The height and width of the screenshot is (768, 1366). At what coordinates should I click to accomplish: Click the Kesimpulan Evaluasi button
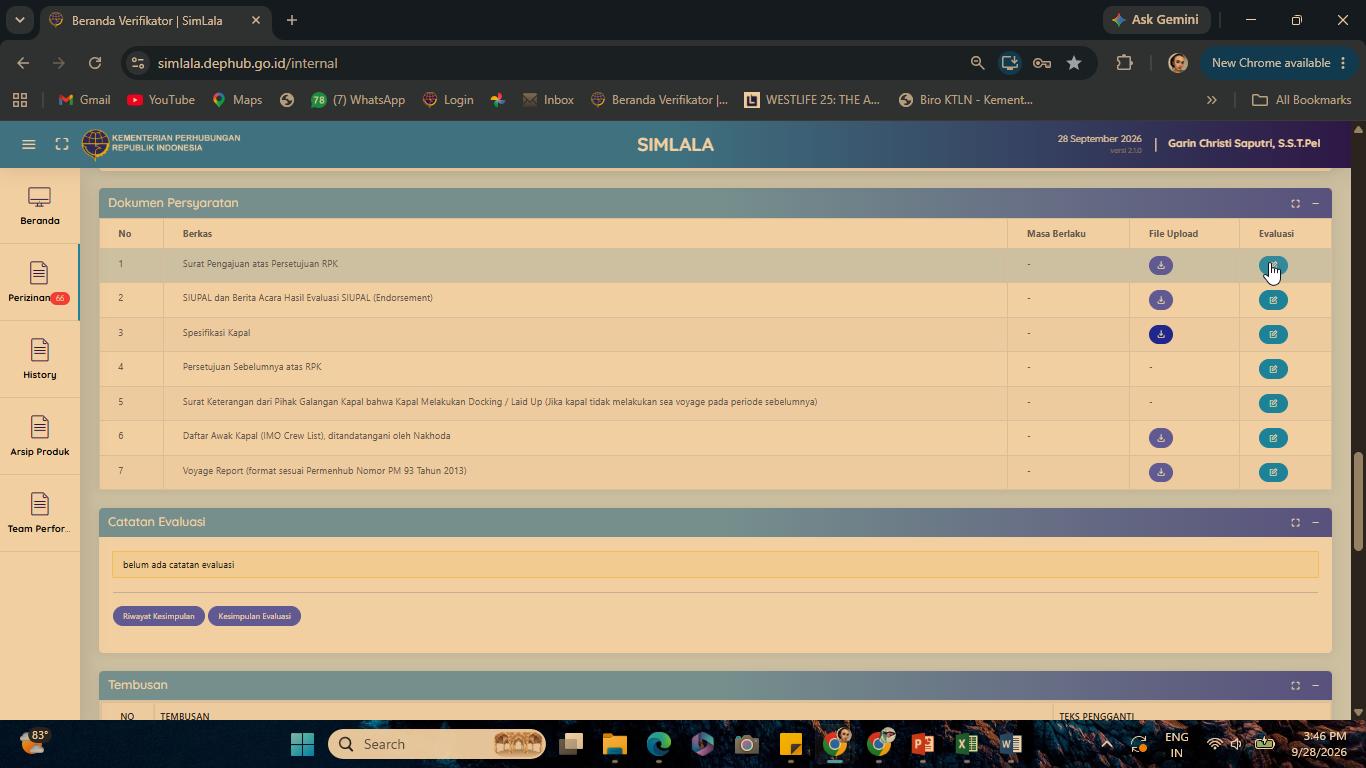[255, 616]
